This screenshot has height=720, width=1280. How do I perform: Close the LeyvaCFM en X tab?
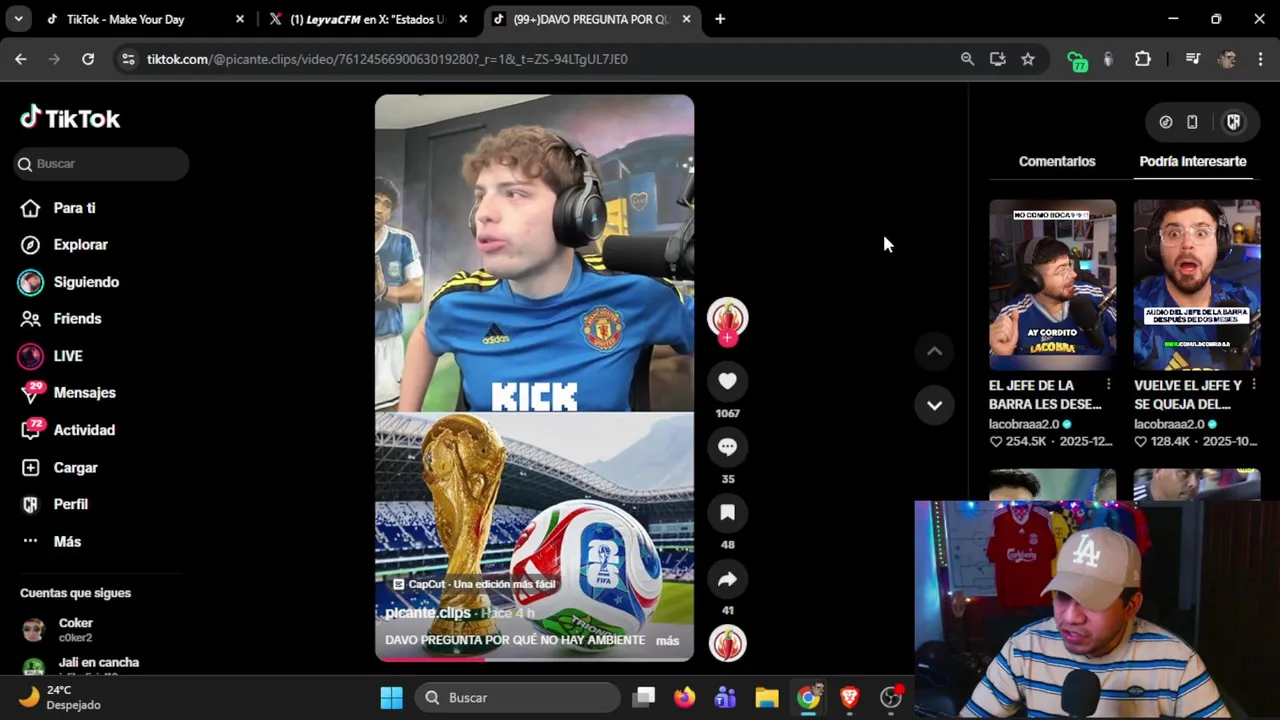pyautogui.click(x=463, y=19)
